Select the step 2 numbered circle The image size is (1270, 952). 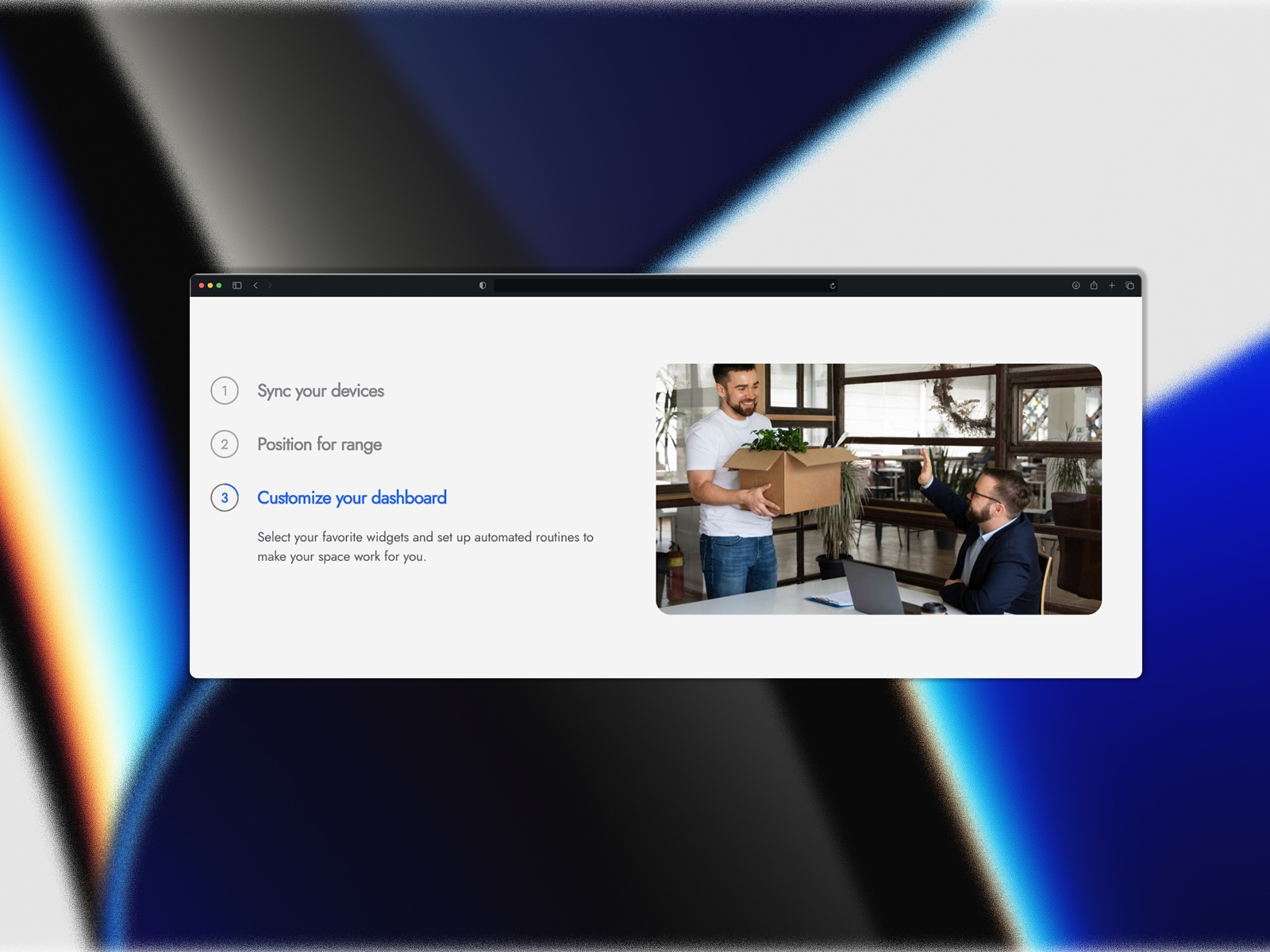(x=225, y=444)
